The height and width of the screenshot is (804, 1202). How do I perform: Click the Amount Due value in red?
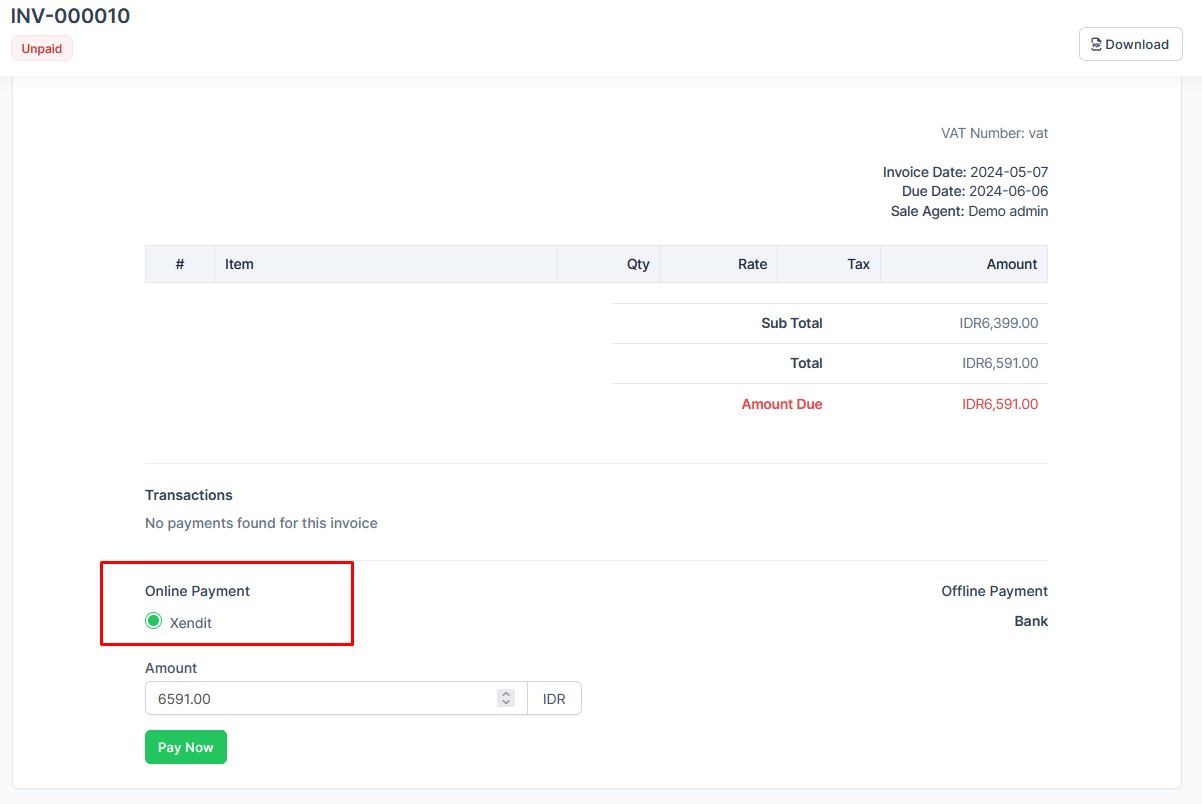point(1000,404)
